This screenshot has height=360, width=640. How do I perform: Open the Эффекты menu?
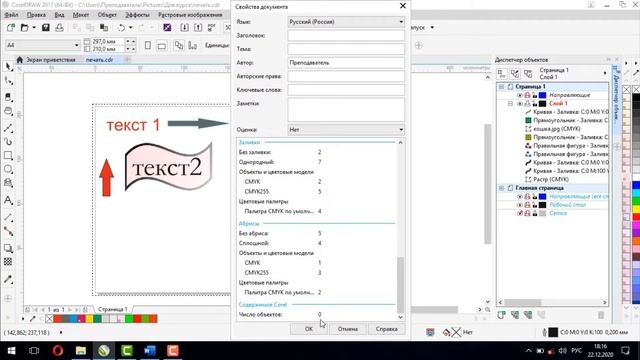[x=137, y=15]
